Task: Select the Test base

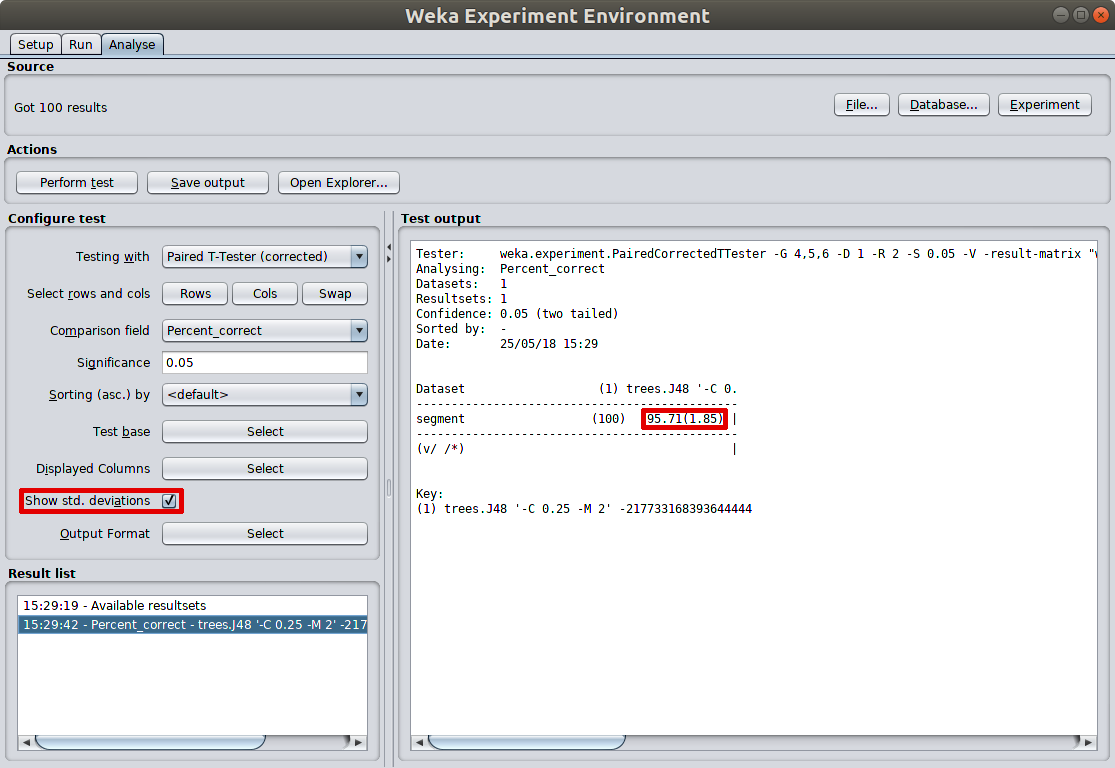Action: coord(265,432)
